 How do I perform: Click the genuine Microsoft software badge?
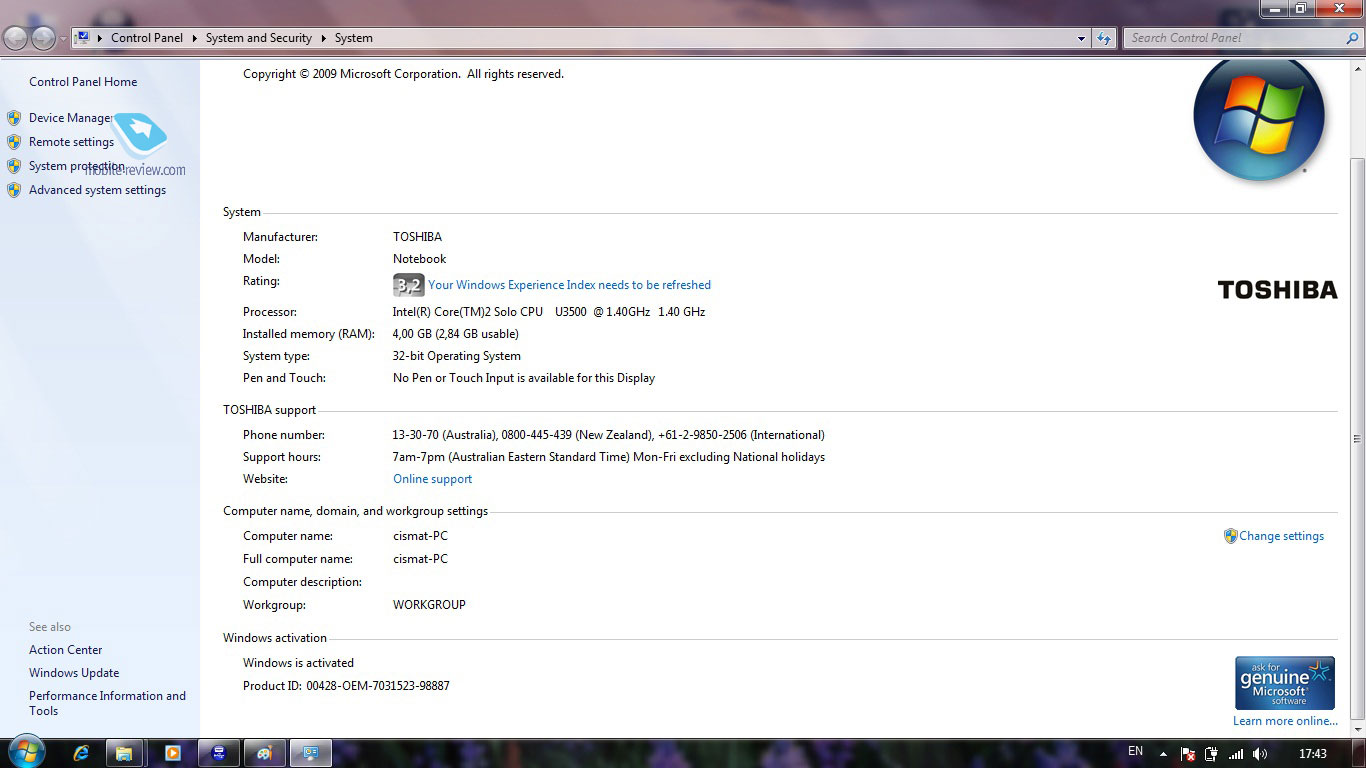[1285, 683]
